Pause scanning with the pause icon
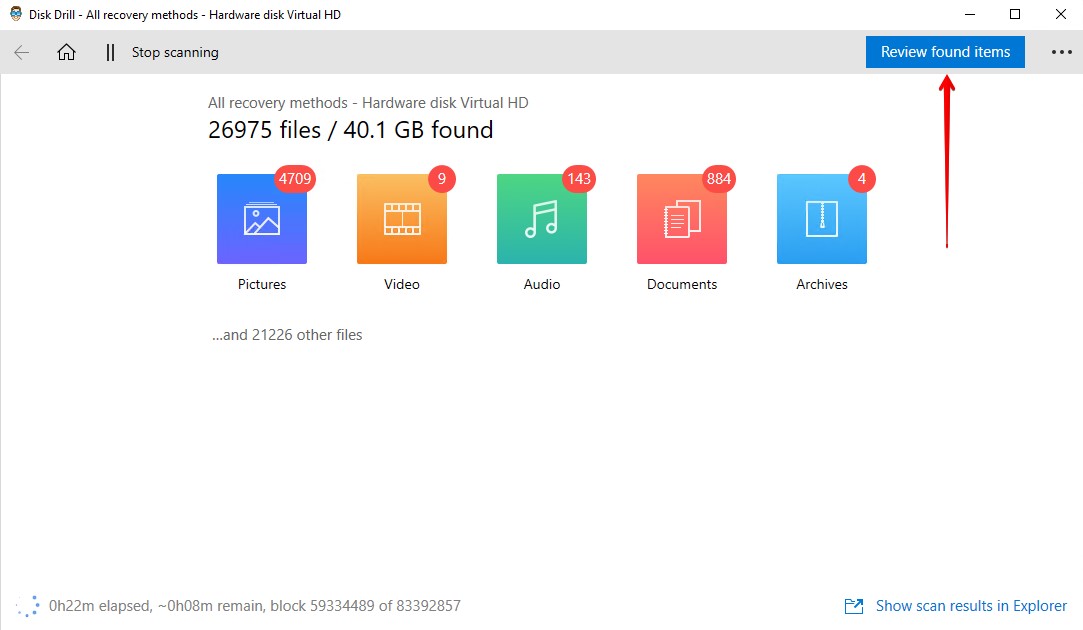Image resolution: width=1083 pixels, height=630 pixels. 110,52
